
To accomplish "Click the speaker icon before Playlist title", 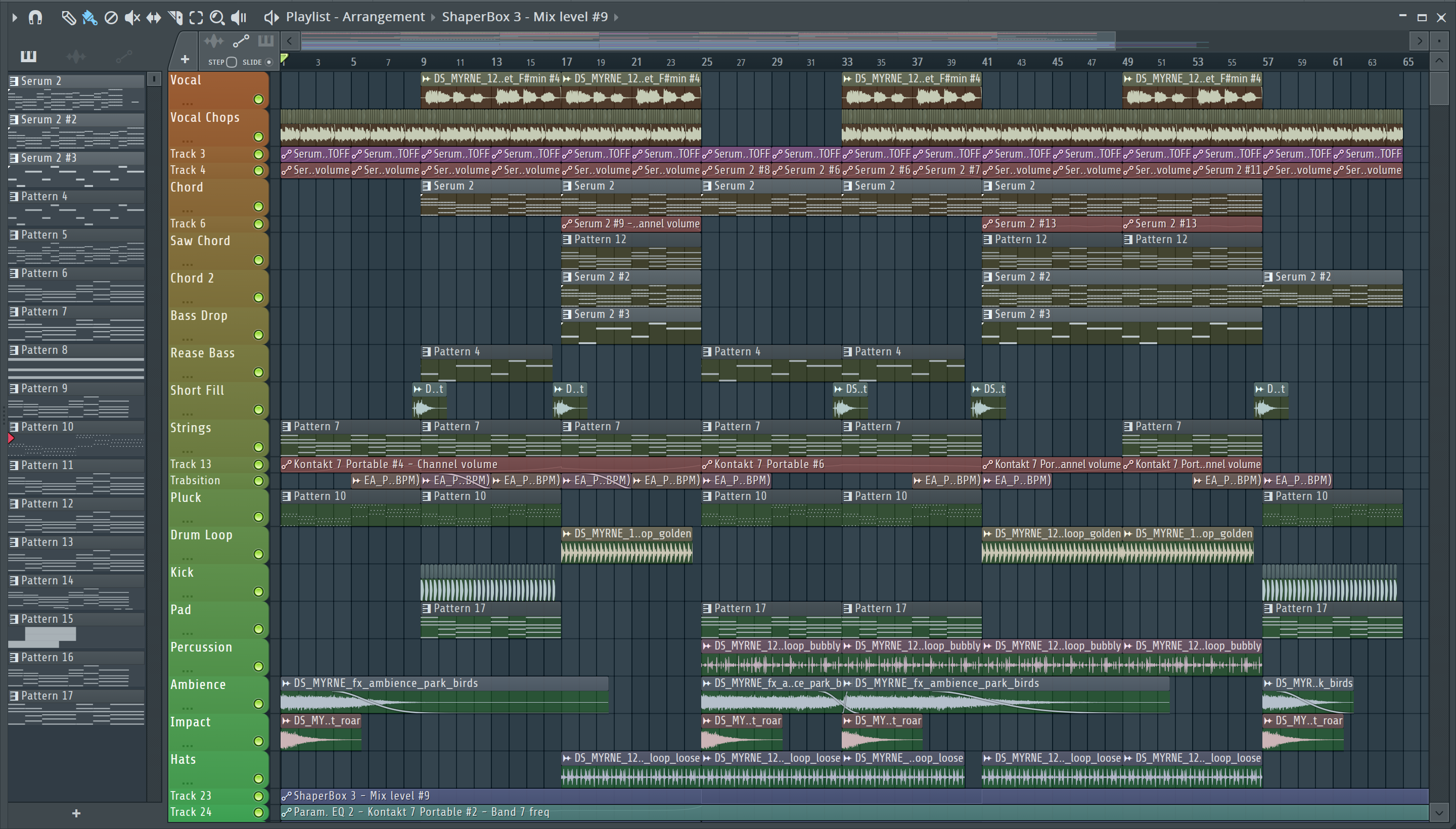I will (x=271, y=18).
